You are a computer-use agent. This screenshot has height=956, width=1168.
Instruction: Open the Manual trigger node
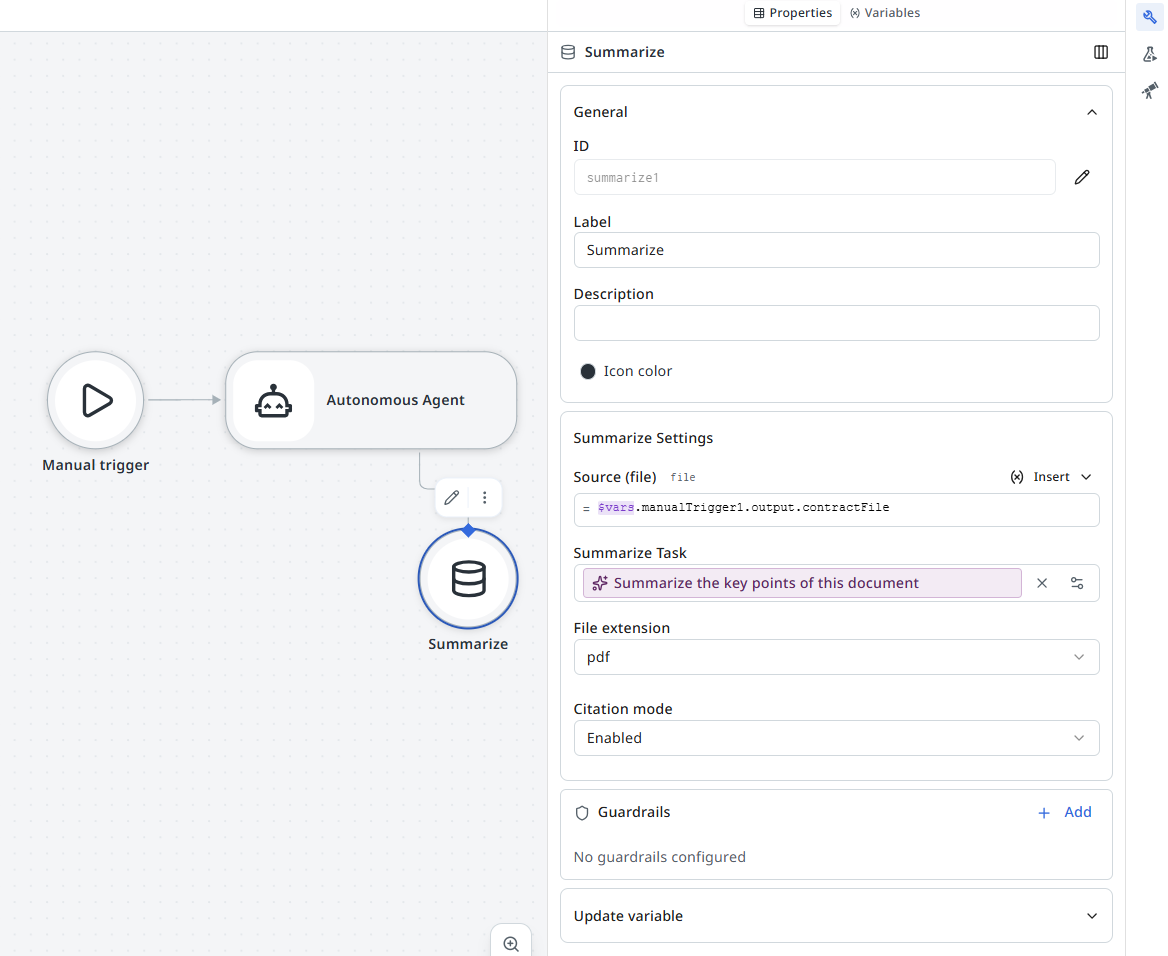coord(95,400)
